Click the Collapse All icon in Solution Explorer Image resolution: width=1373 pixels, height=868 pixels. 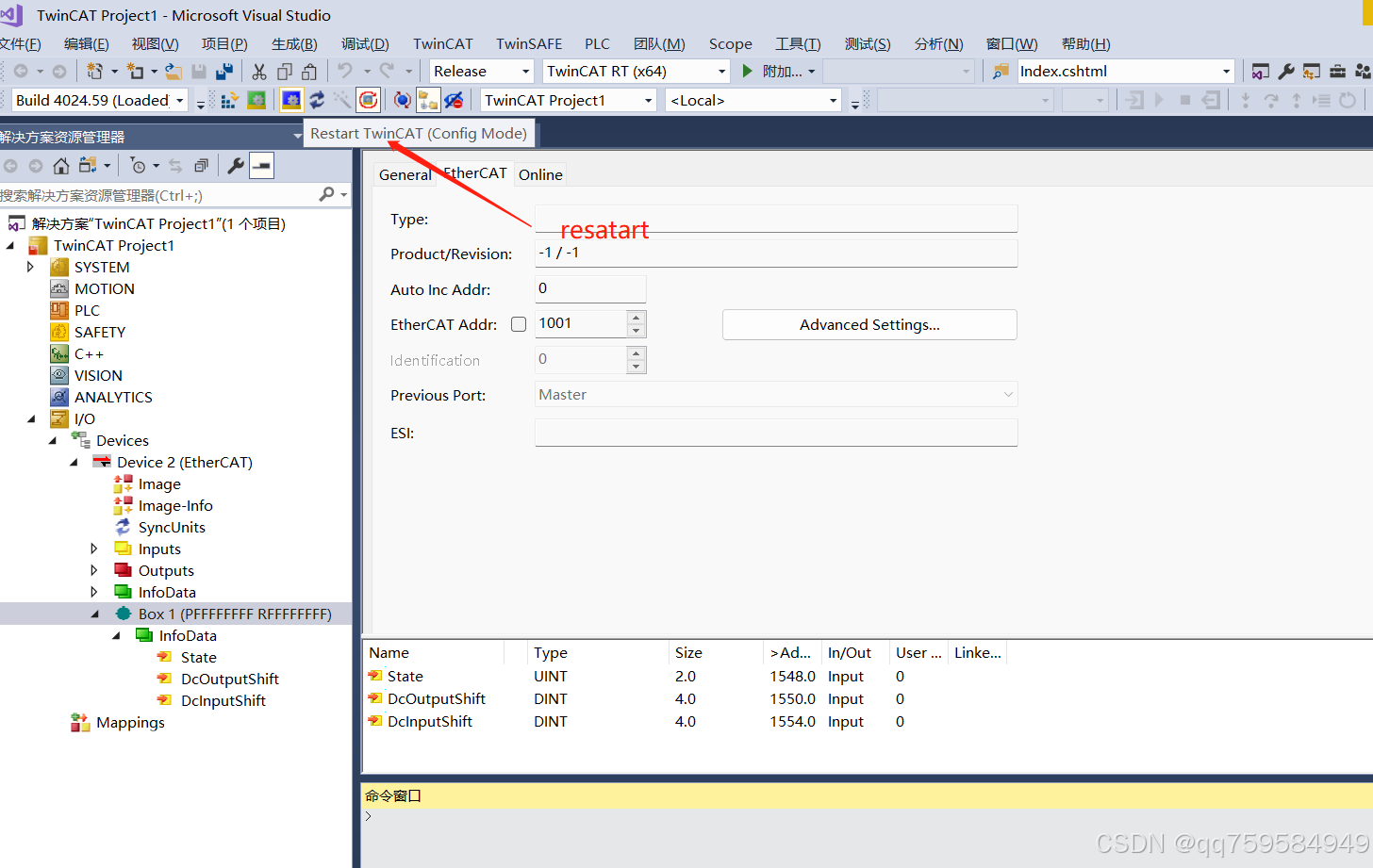pyautogui.click(x=201, y=166)
